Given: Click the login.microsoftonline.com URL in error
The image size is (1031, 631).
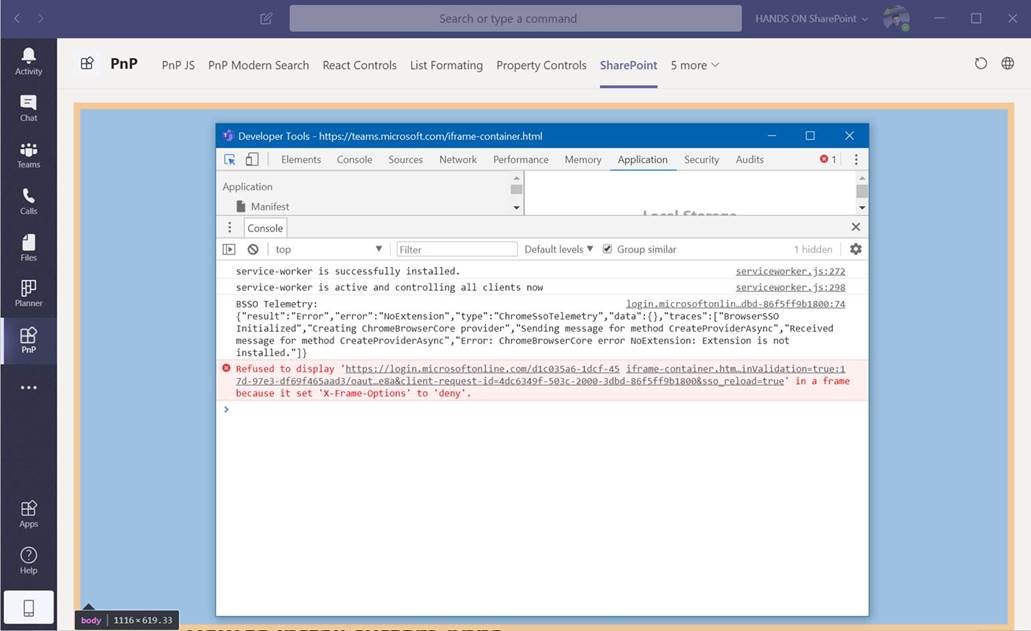Looking at the screenshot, I should 482,369.
